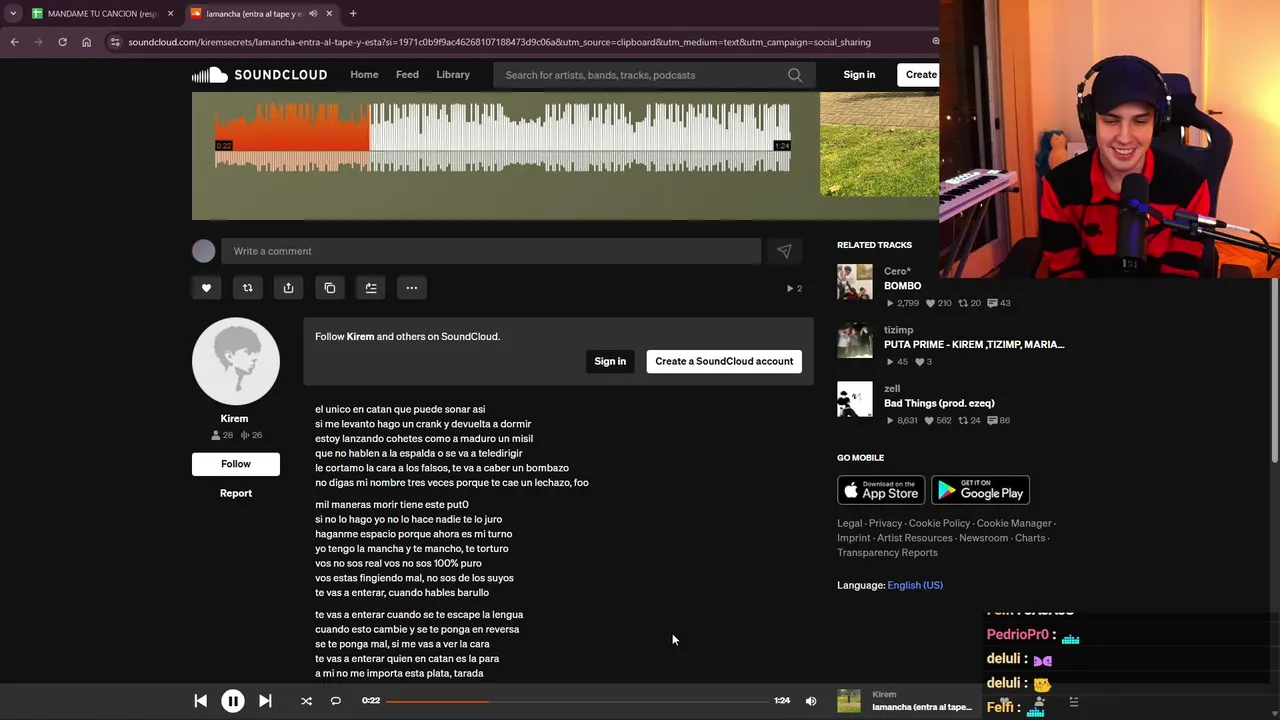Click the BOMBO track thumbnail

coord(855,282)
